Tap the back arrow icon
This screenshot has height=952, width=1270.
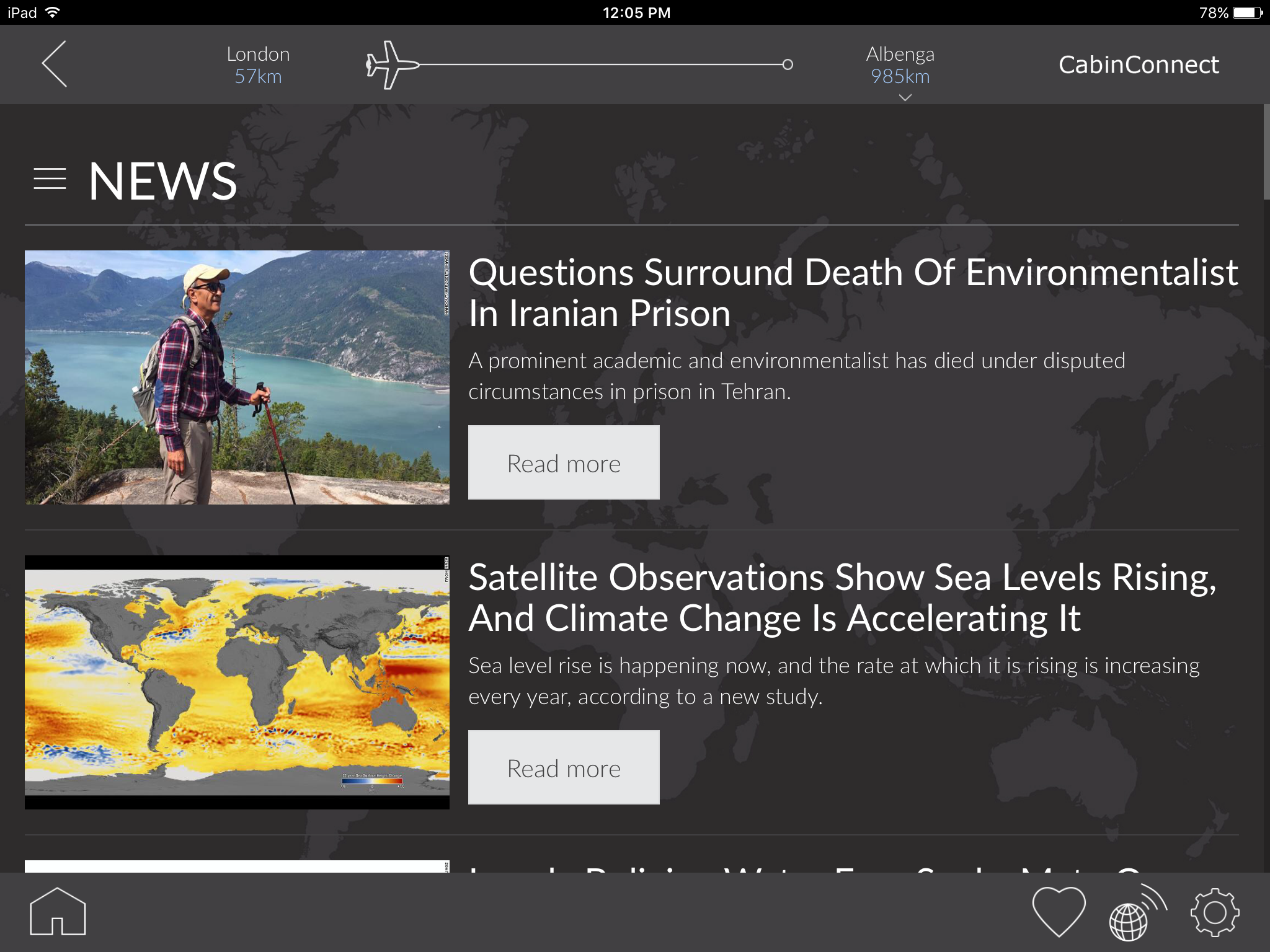pyautogui.click(x=55, y=64)
